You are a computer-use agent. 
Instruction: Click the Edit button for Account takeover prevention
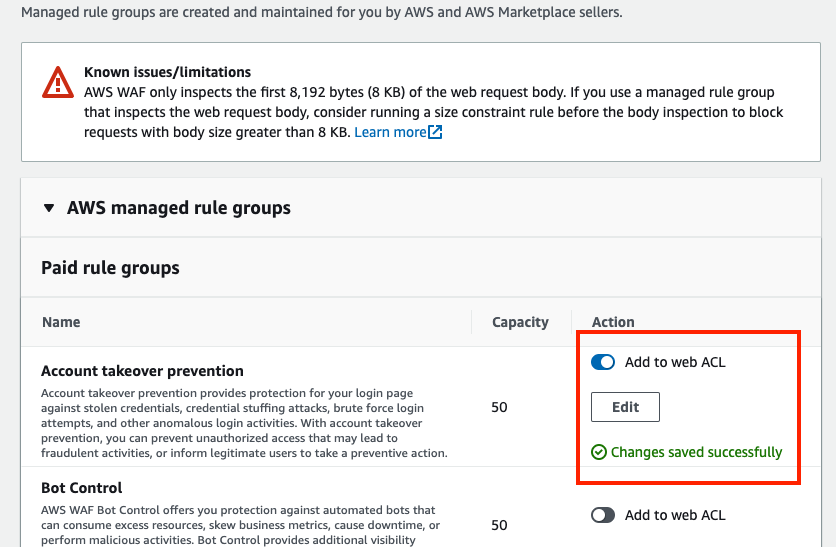pos(625,407)
